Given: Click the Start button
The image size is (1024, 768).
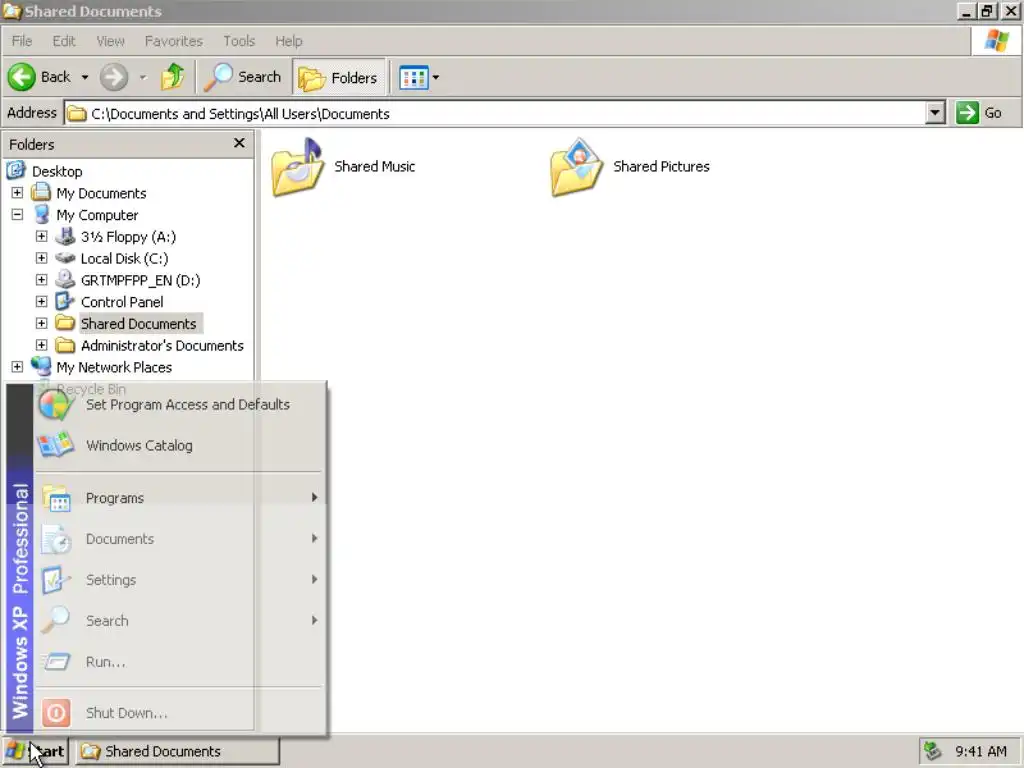Looking at the screenshot, I should (35, 751).
